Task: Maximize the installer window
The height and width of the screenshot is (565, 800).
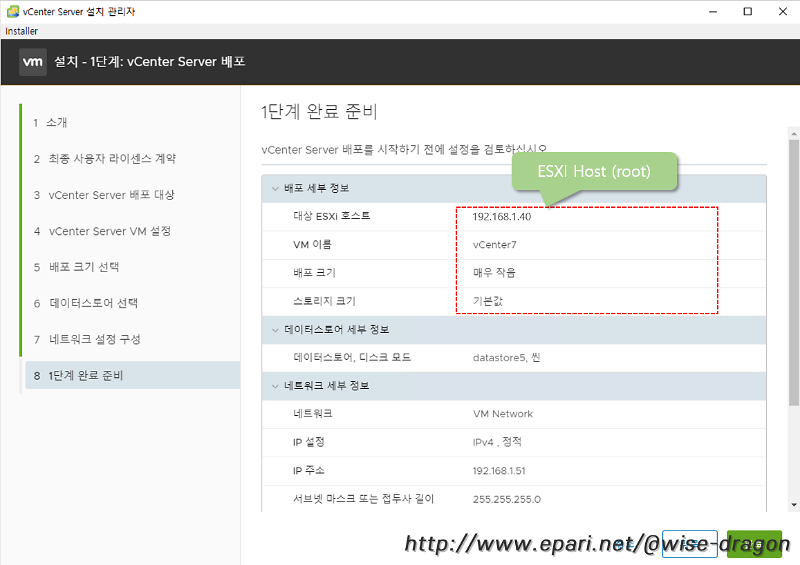Action: 747,11
